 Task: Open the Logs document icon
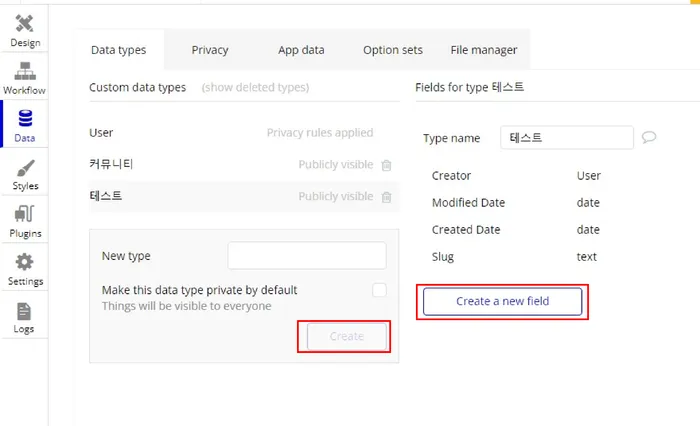(x=24, y=311)
